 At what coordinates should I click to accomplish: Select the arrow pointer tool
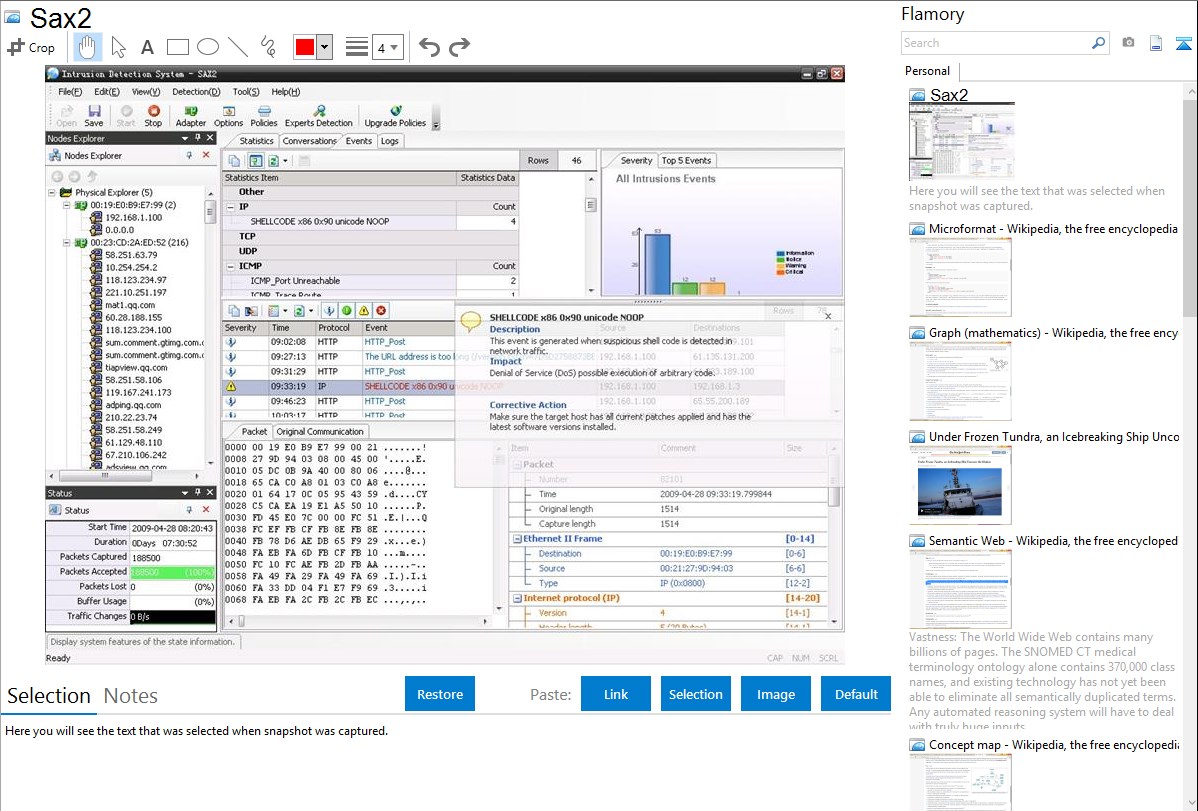(118, 47)
